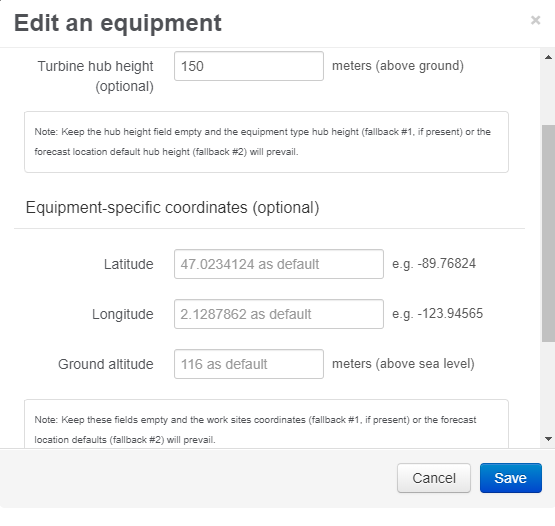Click the 'e.g. -123.94565' example text
The width and height of the screenshot is (555, 526).
pyautogui.click(x=437, y=314)
